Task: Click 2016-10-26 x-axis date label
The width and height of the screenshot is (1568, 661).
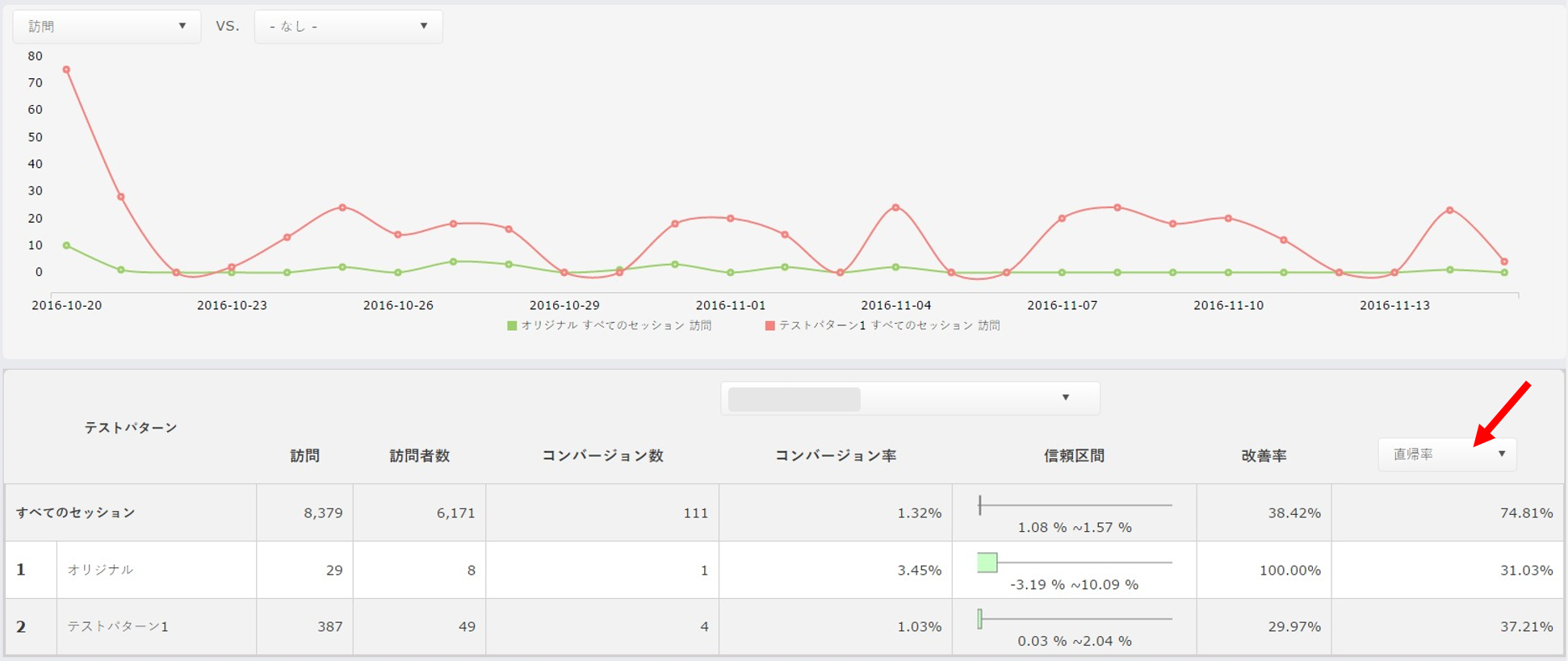Action: click(398, 305)
